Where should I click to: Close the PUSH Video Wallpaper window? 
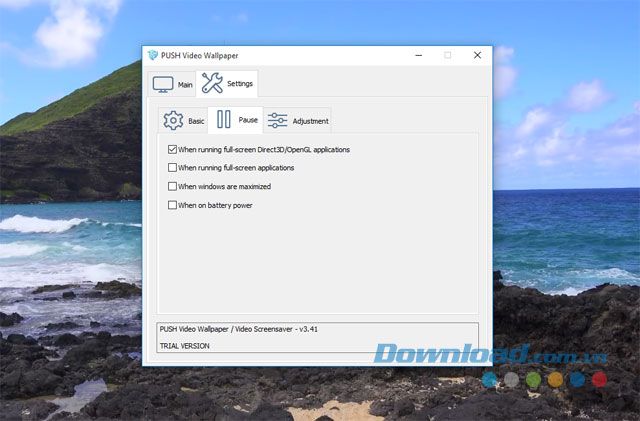click(477, 55)
